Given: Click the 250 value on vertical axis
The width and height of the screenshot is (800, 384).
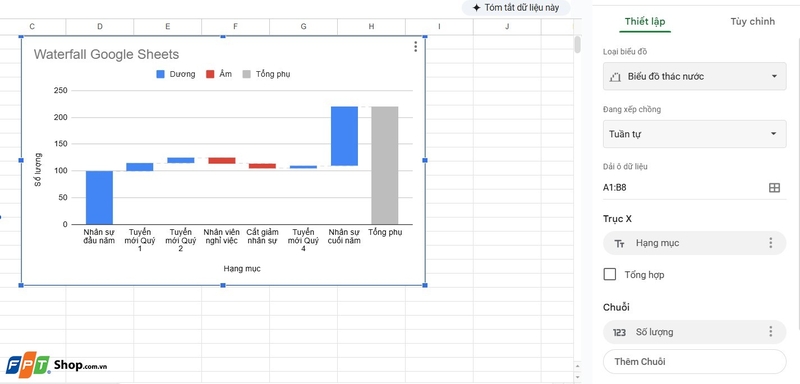Looking at the screenshot, I should click(x=60, y=91).
